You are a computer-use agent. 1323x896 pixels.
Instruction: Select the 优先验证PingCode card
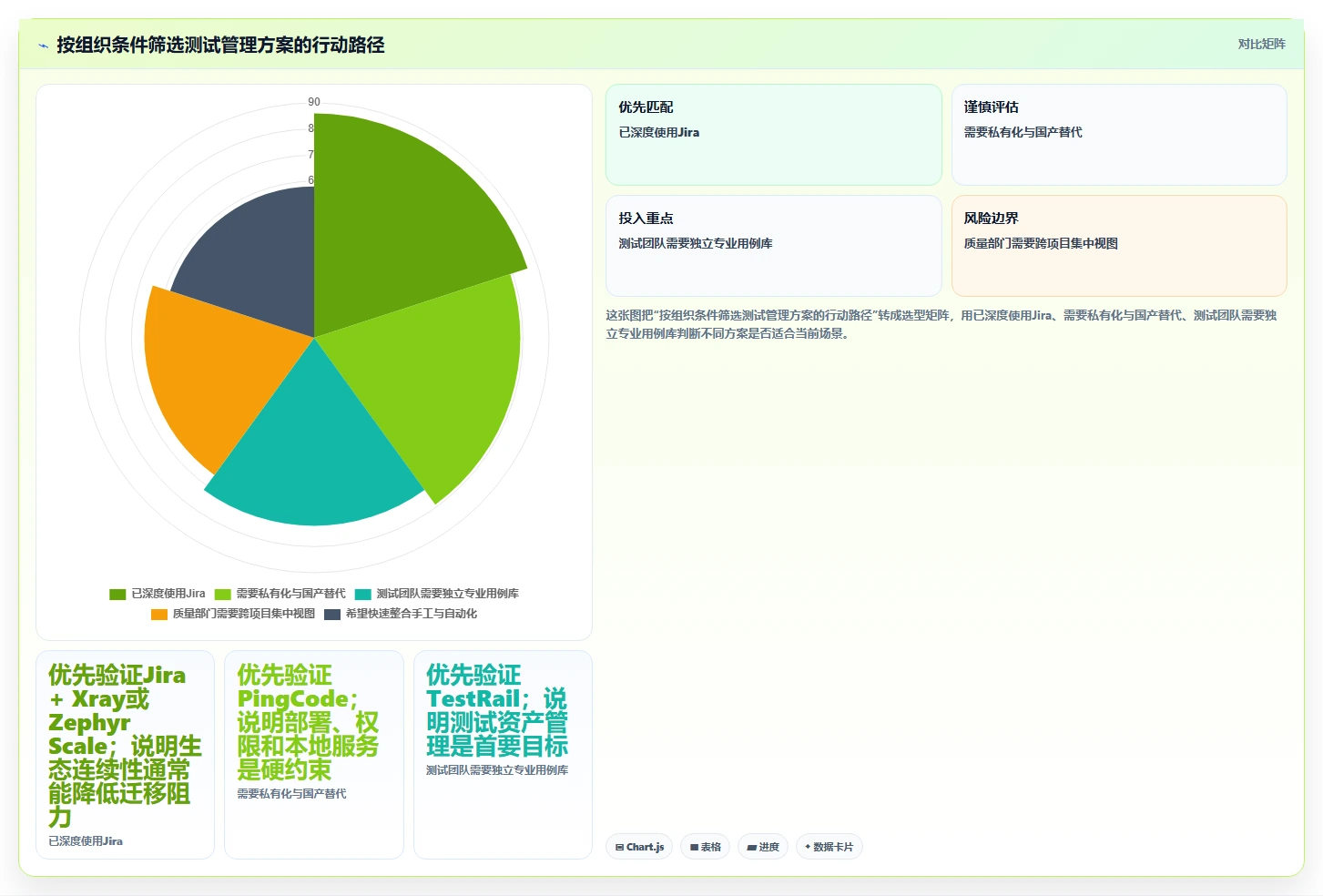point(314,755)
